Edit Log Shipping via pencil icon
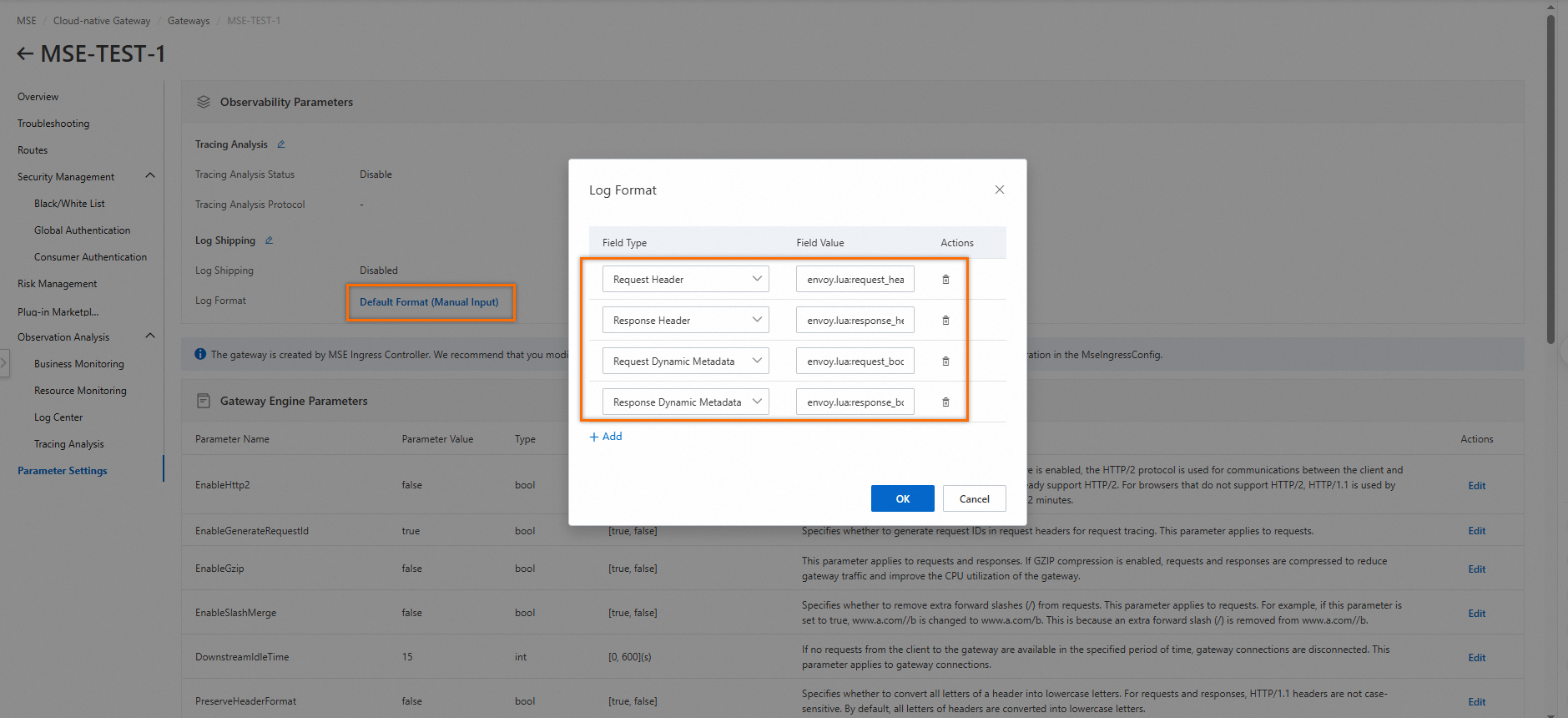The width and height of the screenshot is (1568, 718). coord(269,240)
